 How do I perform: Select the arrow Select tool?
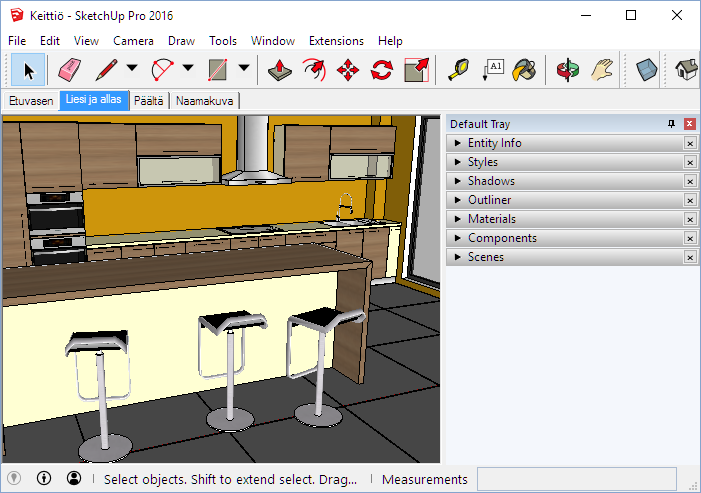(x=28, y=70)
